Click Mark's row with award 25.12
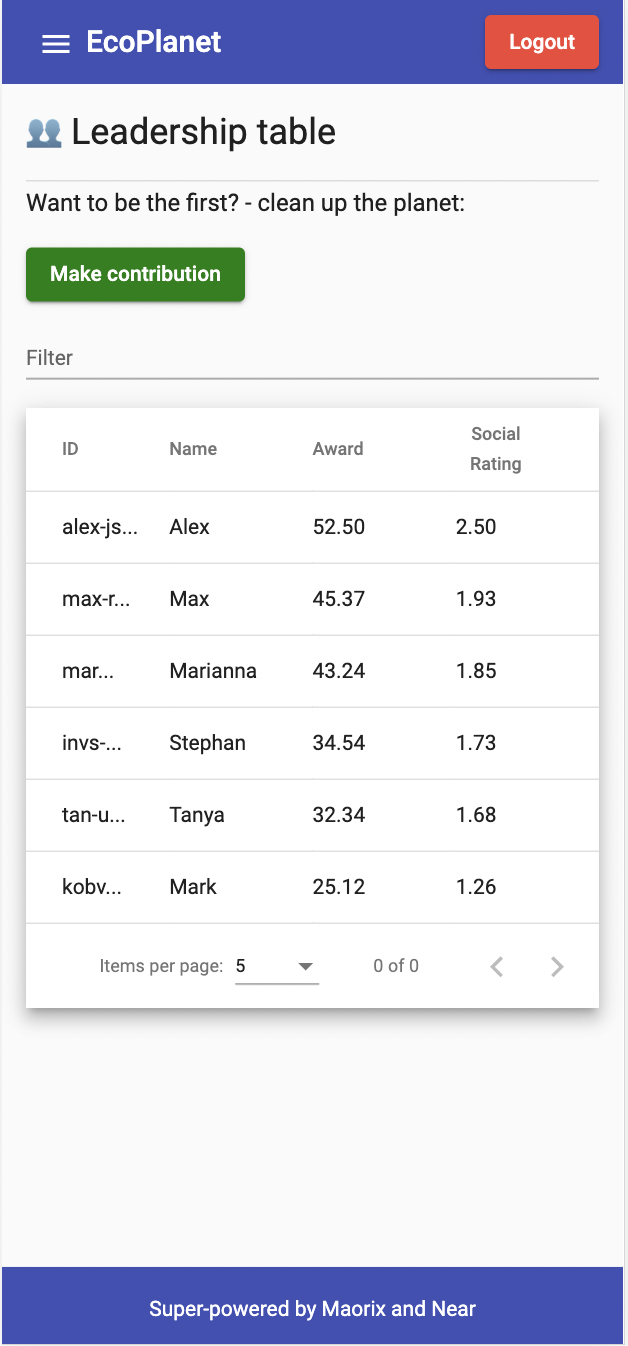Screen dimensions: 628x1346 point(312,887)
